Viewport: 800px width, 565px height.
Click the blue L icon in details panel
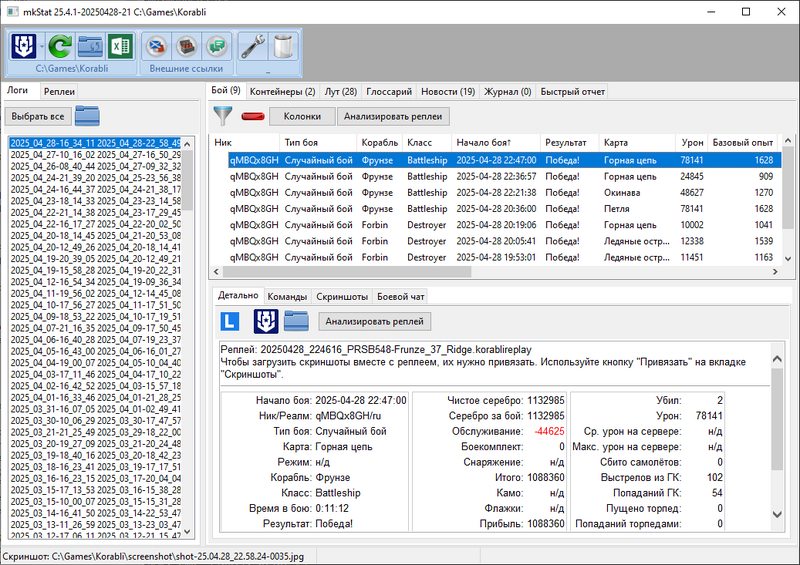click(x=230, y=321)
